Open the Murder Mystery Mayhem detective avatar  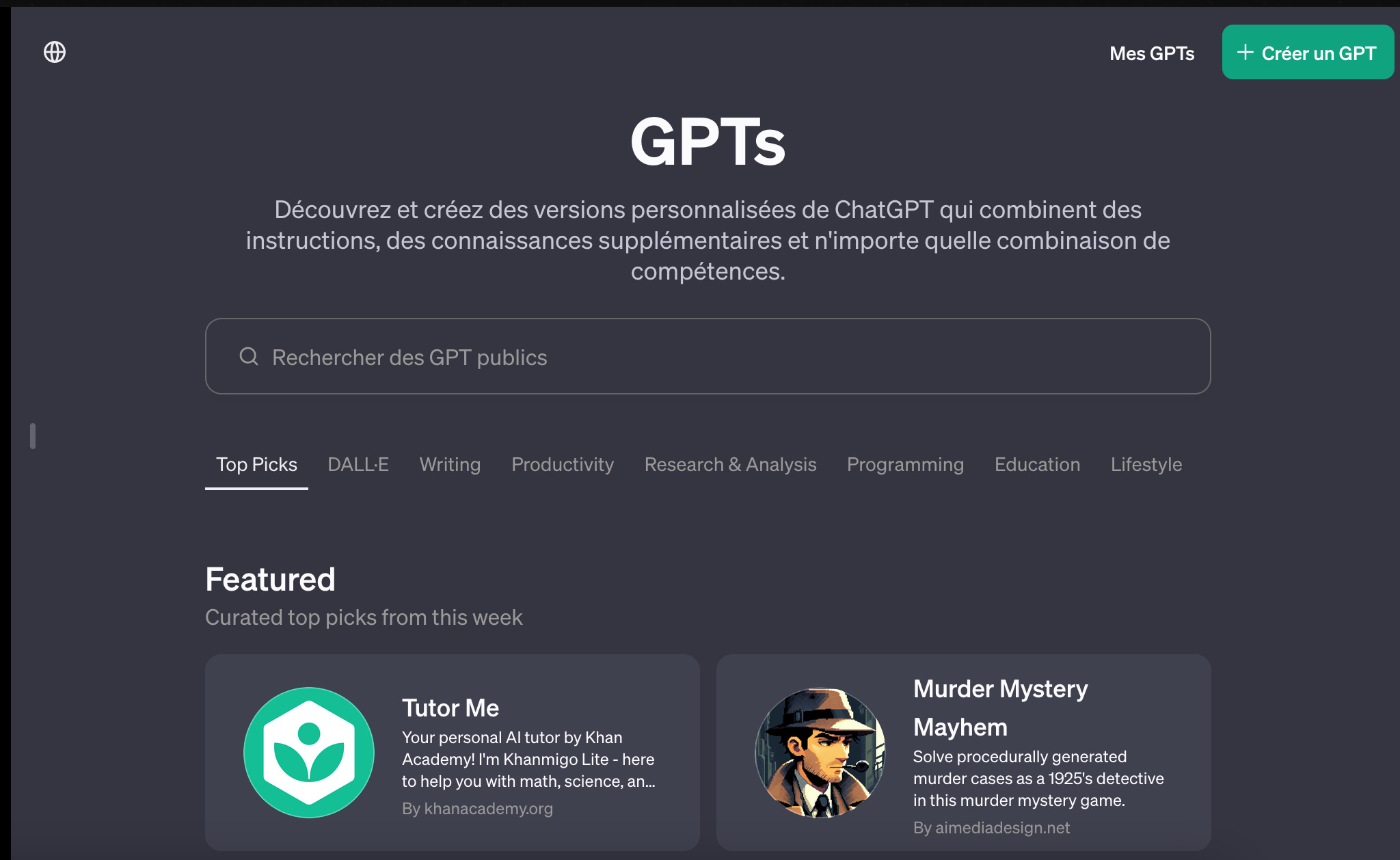pos(820,753)
